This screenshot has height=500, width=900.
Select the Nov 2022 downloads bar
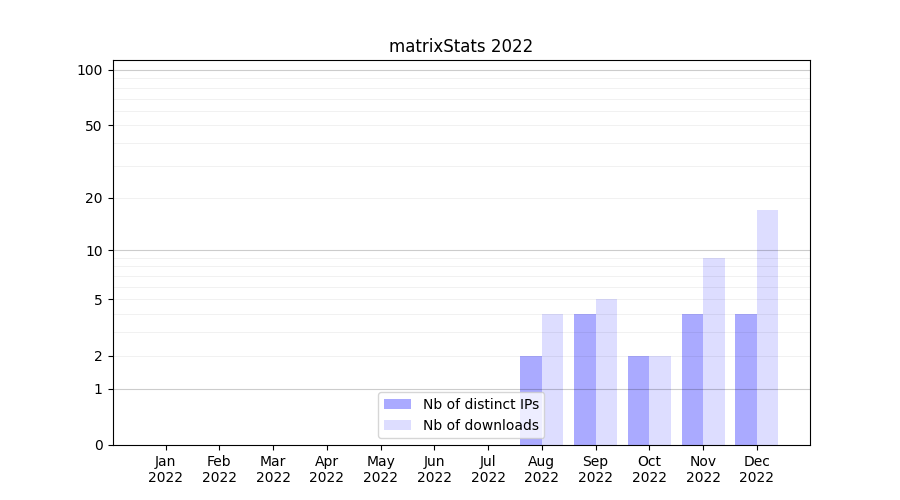[714, 351]
